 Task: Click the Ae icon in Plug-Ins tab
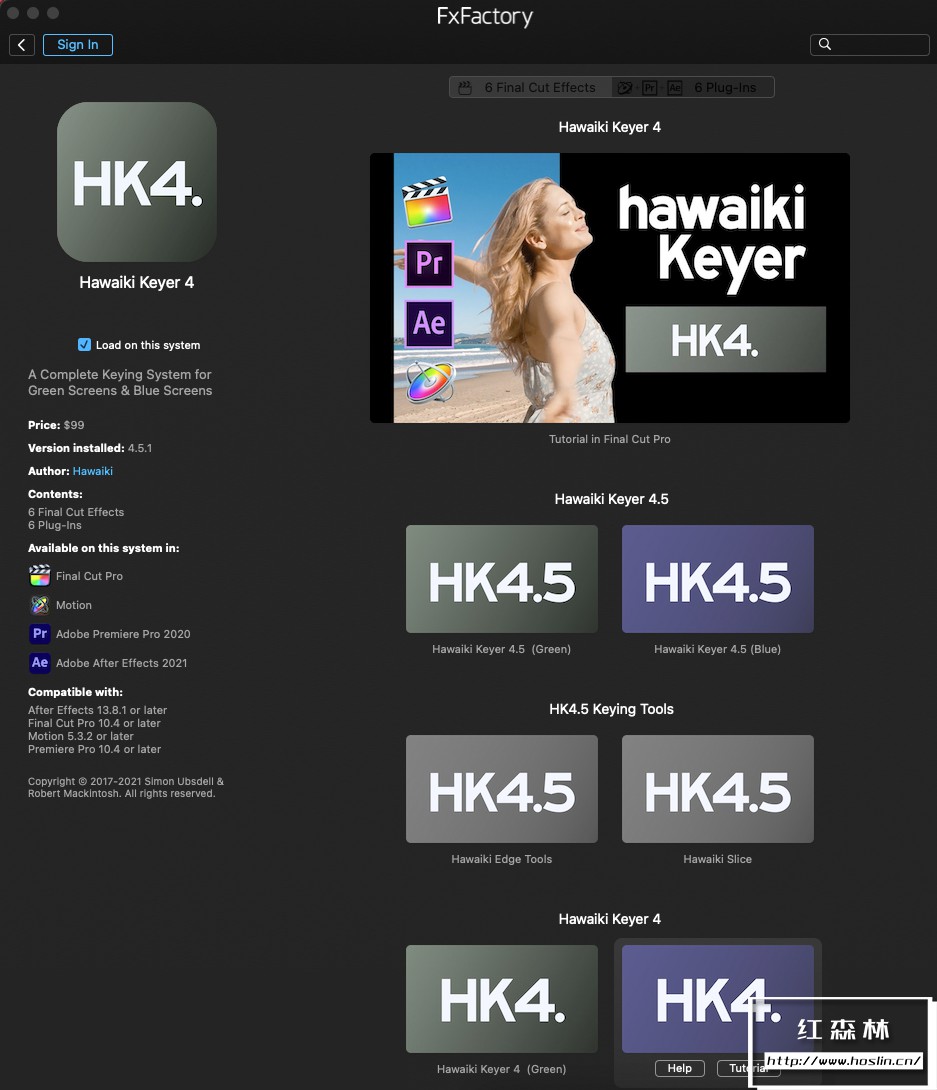click(674, 88)
